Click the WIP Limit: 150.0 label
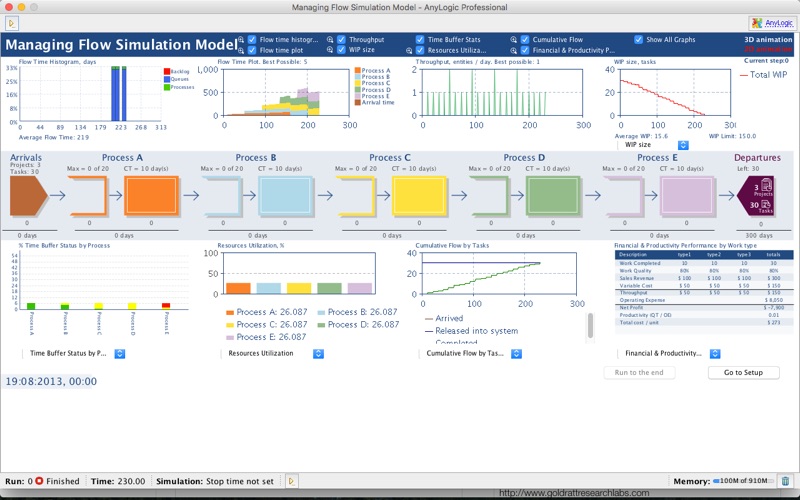The image size is (800, 500). pos(732,136)
